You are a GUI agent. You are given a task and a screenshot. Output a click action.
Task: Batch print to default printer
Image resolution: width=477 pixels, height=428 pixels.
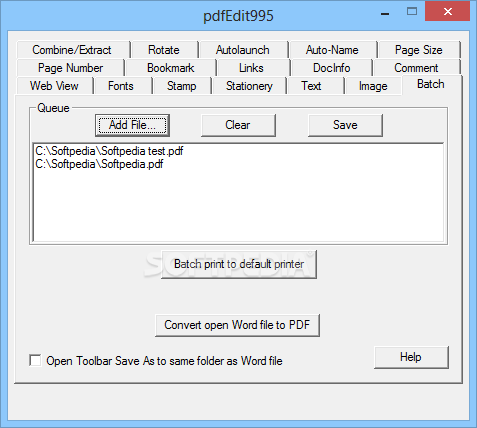239,264
